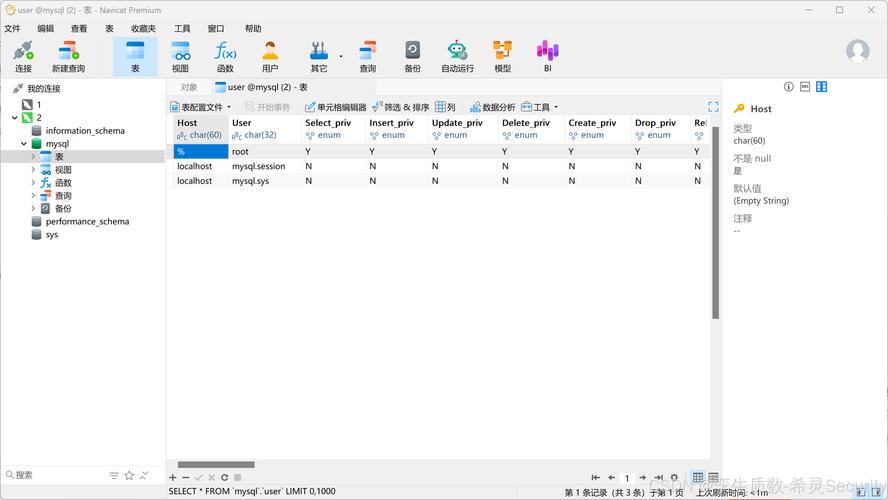Open the Tools menu in menu bar
888x500 pixels.
coord(182,28)
